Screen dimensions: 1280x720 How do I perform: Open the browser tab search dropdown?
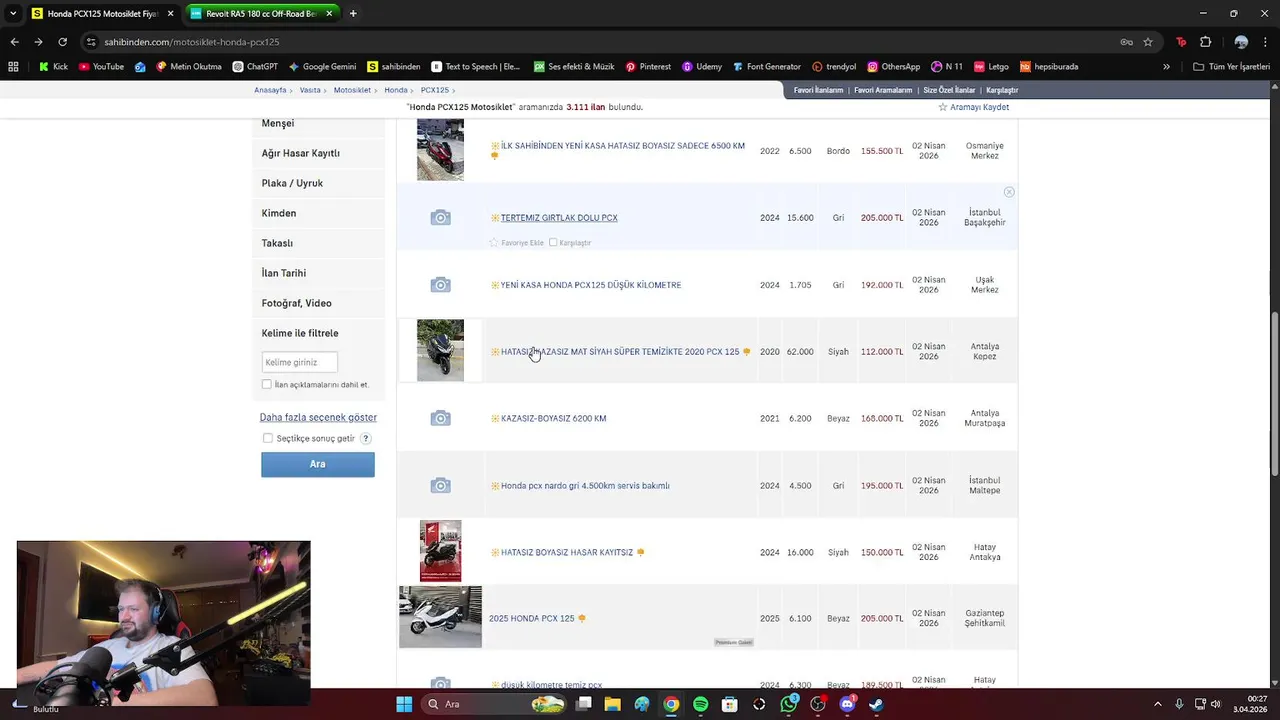(x=12, y=13)
